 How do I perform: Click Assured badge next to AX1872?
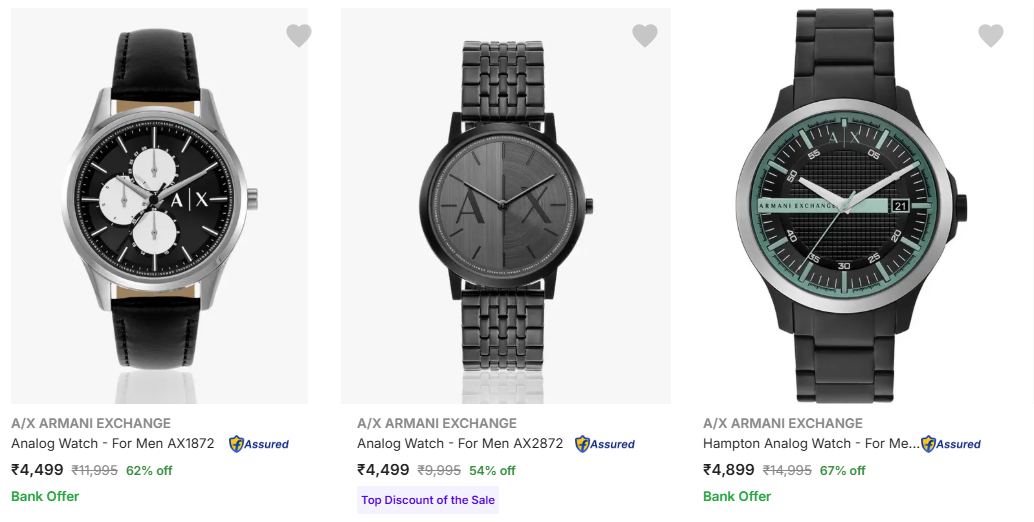coord(259,444)
